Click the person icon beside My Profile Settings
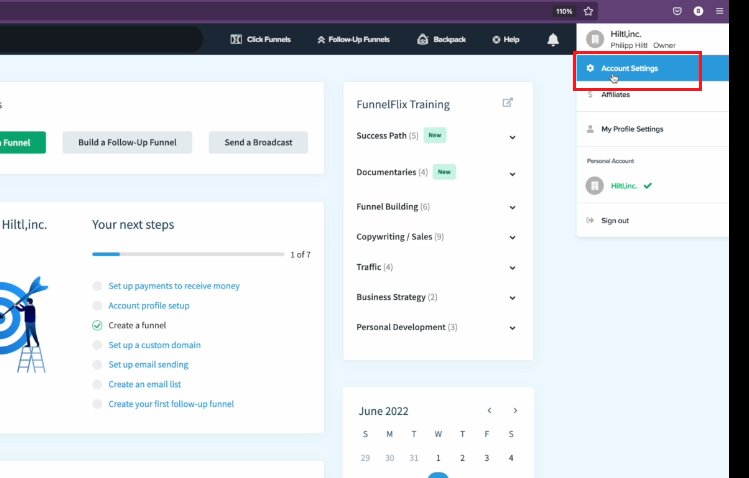The width and height of the screenshot is (749, 478). point(590,129)
